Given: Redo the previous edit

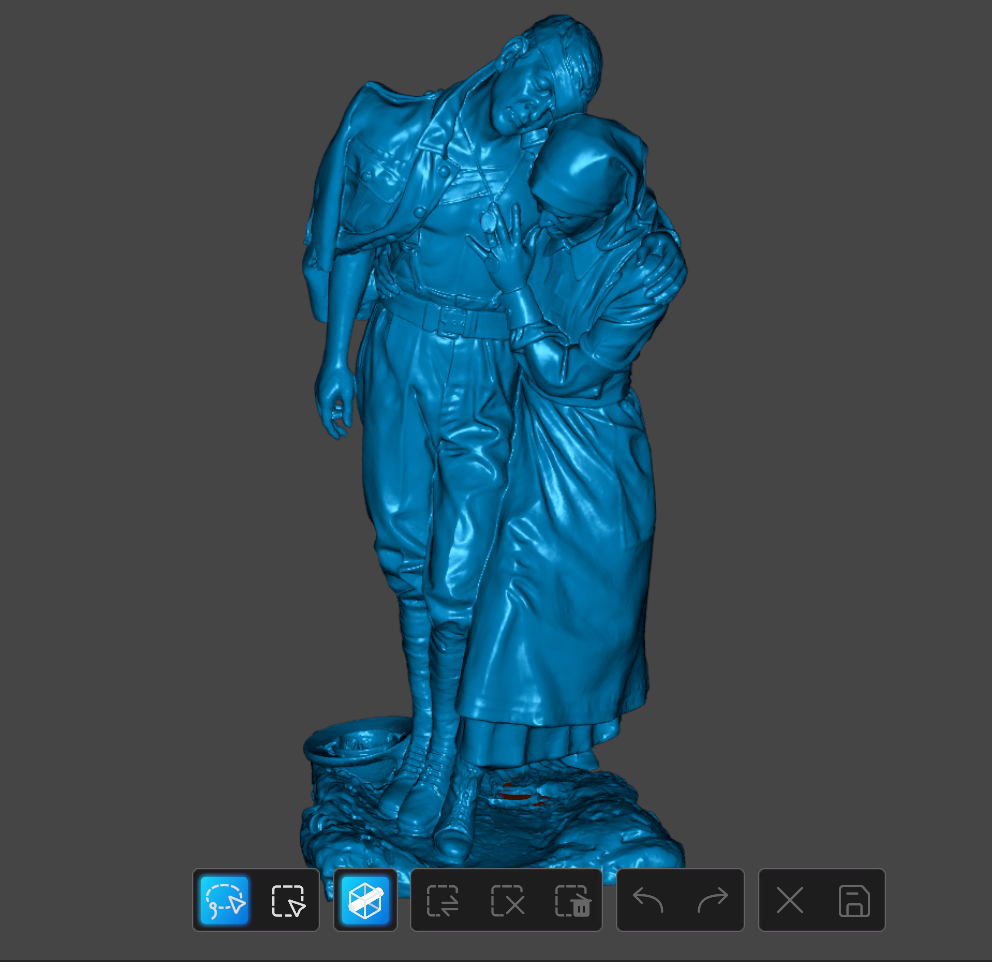Looking at the screenshot, I should pos(712,900).
